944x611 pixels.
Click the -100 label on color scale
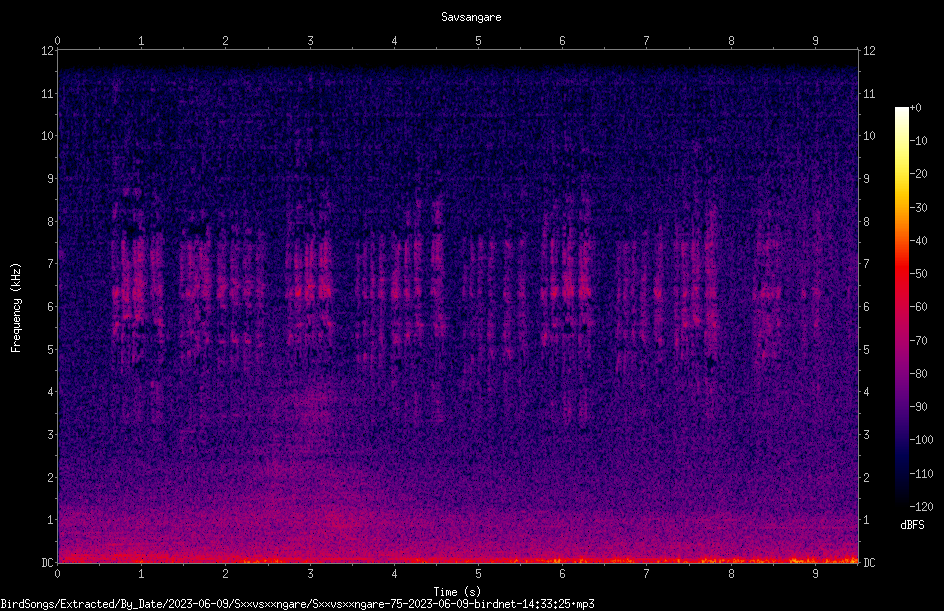(x=922, y=440)
